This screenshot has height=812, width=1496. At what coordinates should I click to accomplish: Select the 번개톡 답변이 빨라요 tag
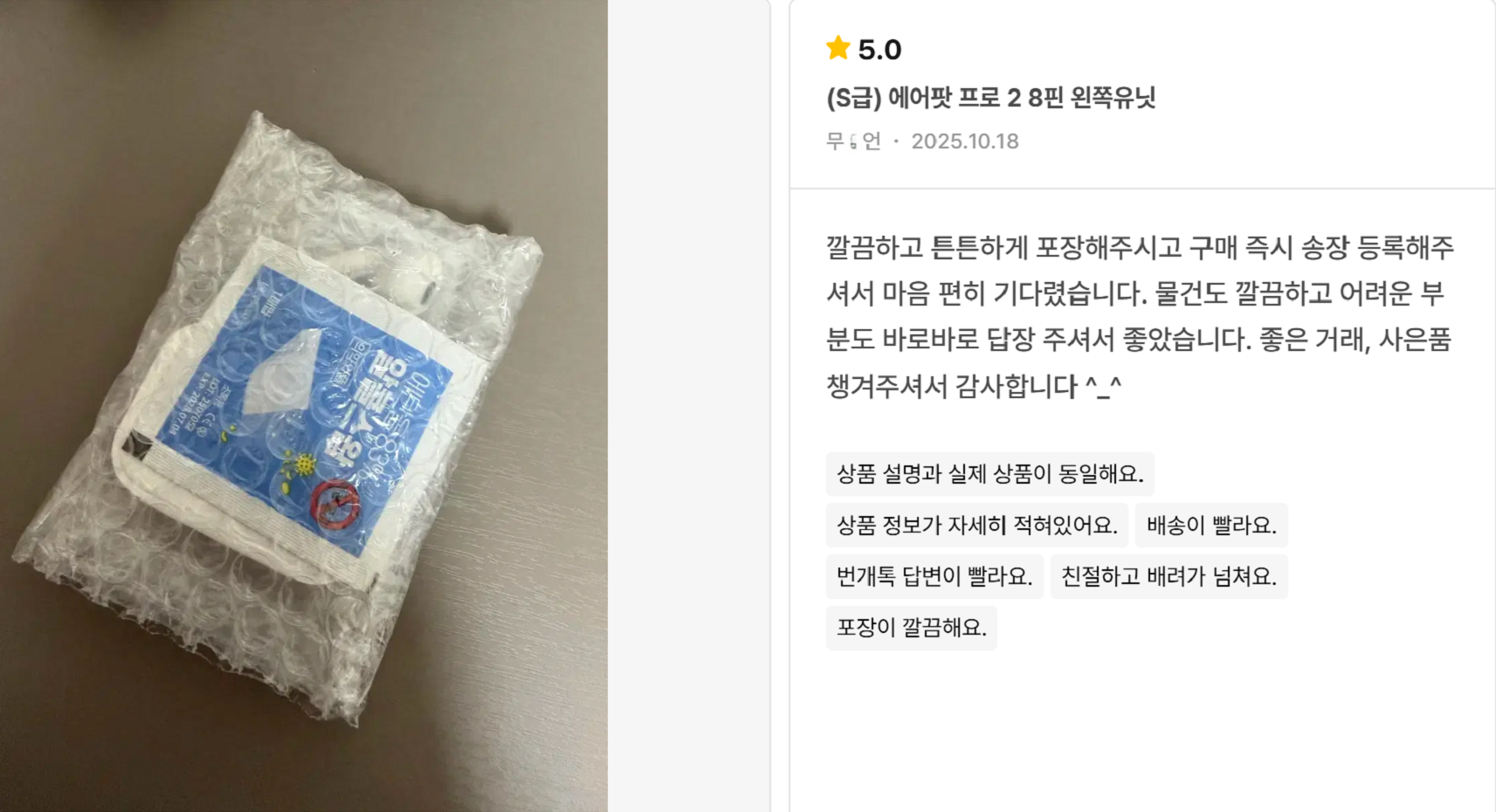point(934,576)
